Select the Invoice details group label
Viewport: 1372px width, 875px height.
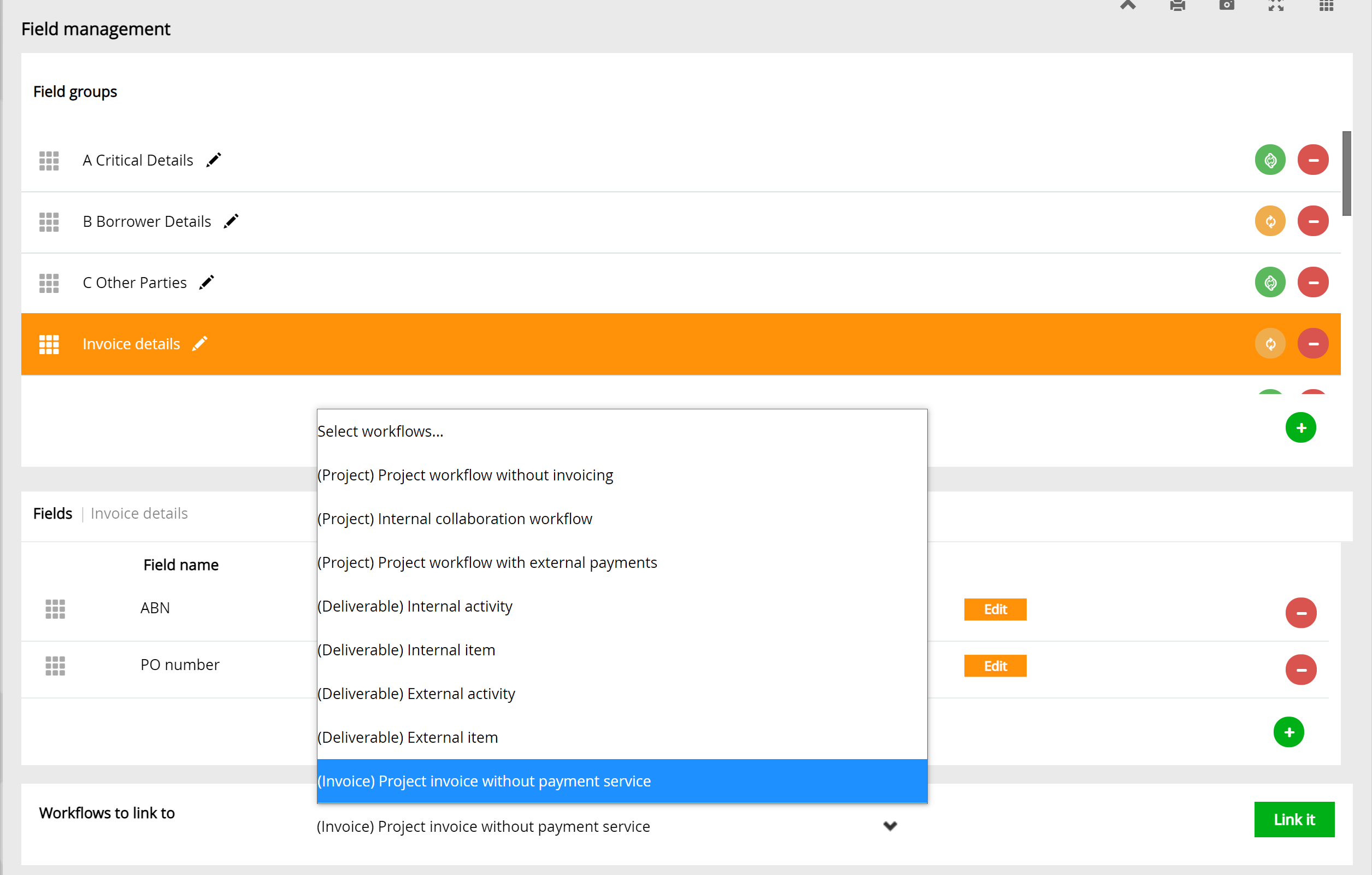point(131,344)
